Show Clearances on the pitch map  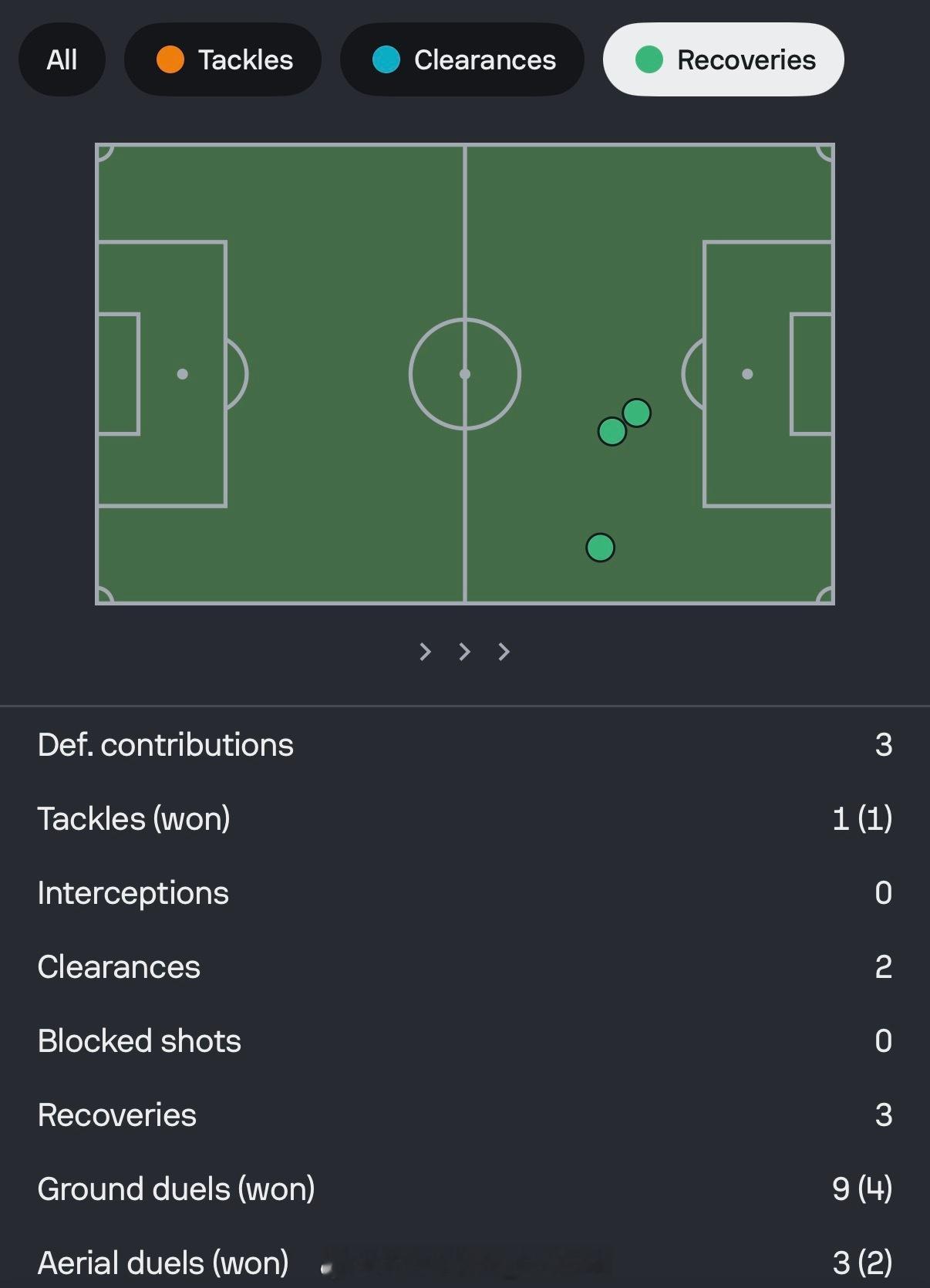click(x=462, y=60)
